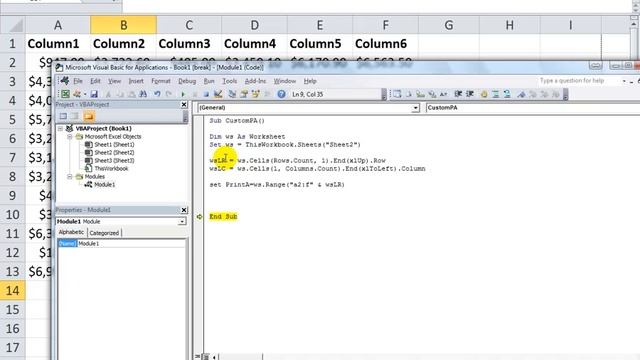Open the (General) object dropdown
Image resolution: width=640 pixels, height=360 pixels.
coord(416,108)
